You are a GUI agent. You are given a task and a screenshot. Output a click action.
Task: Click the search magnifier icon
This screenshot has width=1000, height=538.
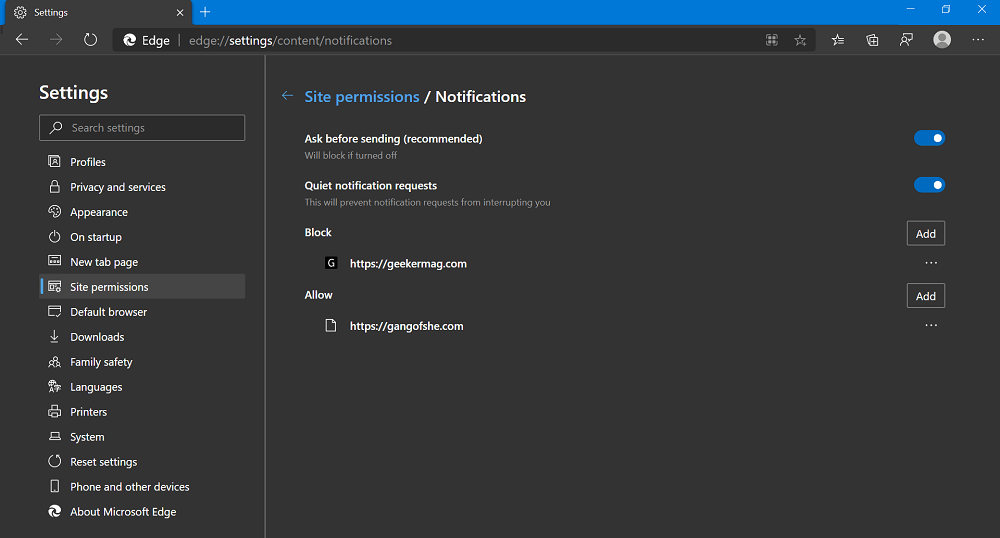(56, 127)
